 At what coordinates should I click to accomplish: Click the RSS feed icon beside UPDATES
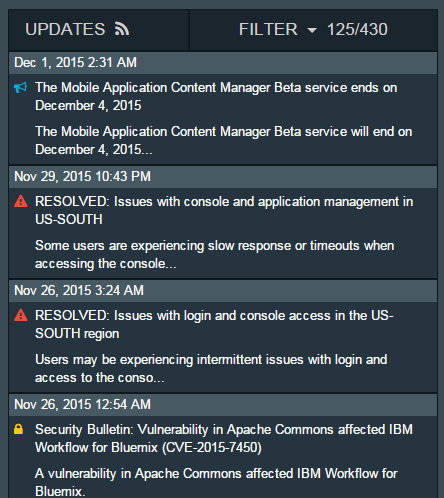tap(122, 29)
